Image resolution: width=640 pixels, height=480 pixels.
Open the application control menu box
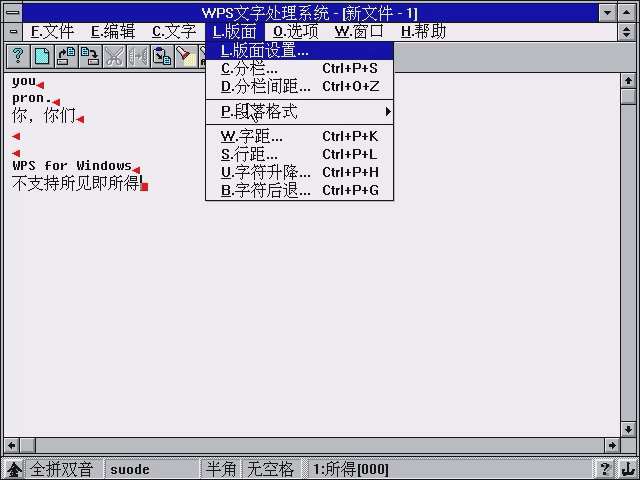(13, 13)
